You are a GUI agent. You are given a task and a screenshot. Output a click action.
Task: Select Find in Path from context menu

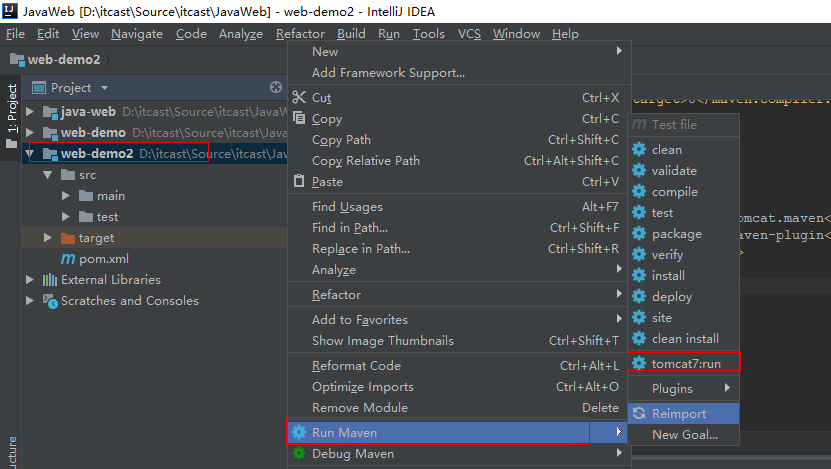click(349, 228)
